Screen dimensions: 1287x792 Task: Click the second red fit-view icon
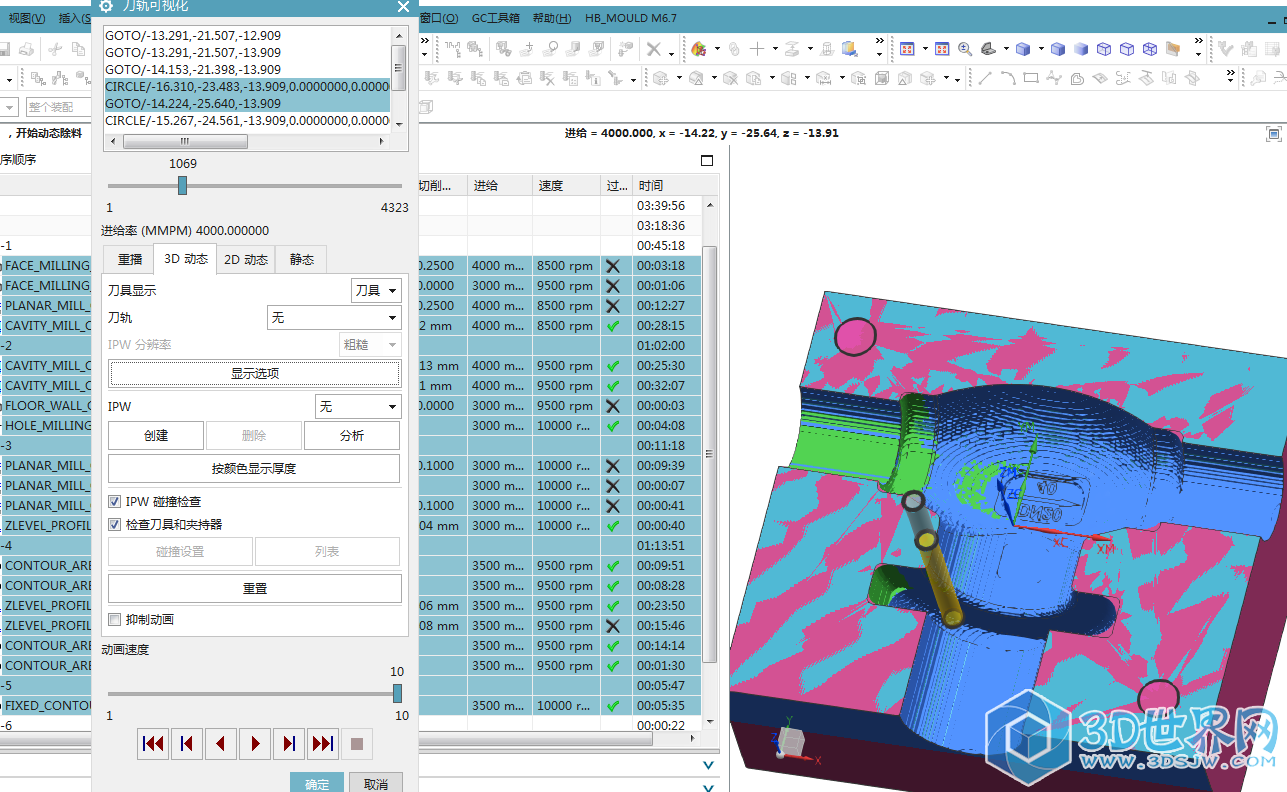(x=941, y=48)
